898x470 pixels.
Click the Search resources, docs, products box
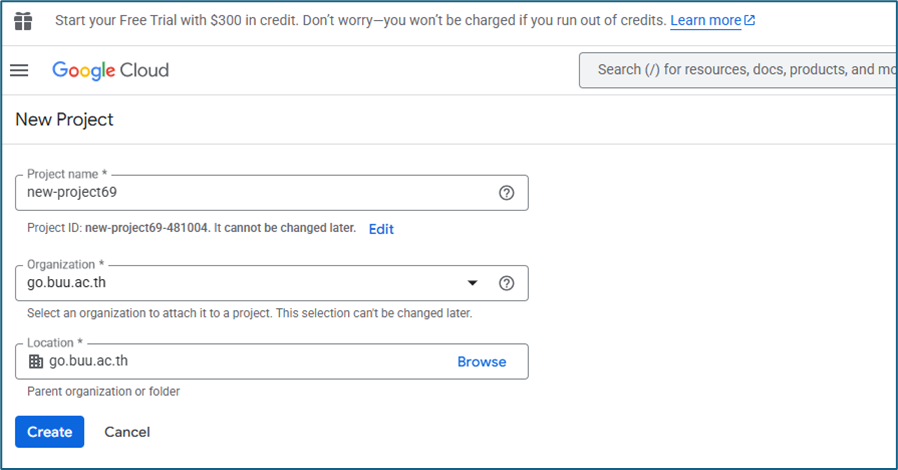[740, 70]
